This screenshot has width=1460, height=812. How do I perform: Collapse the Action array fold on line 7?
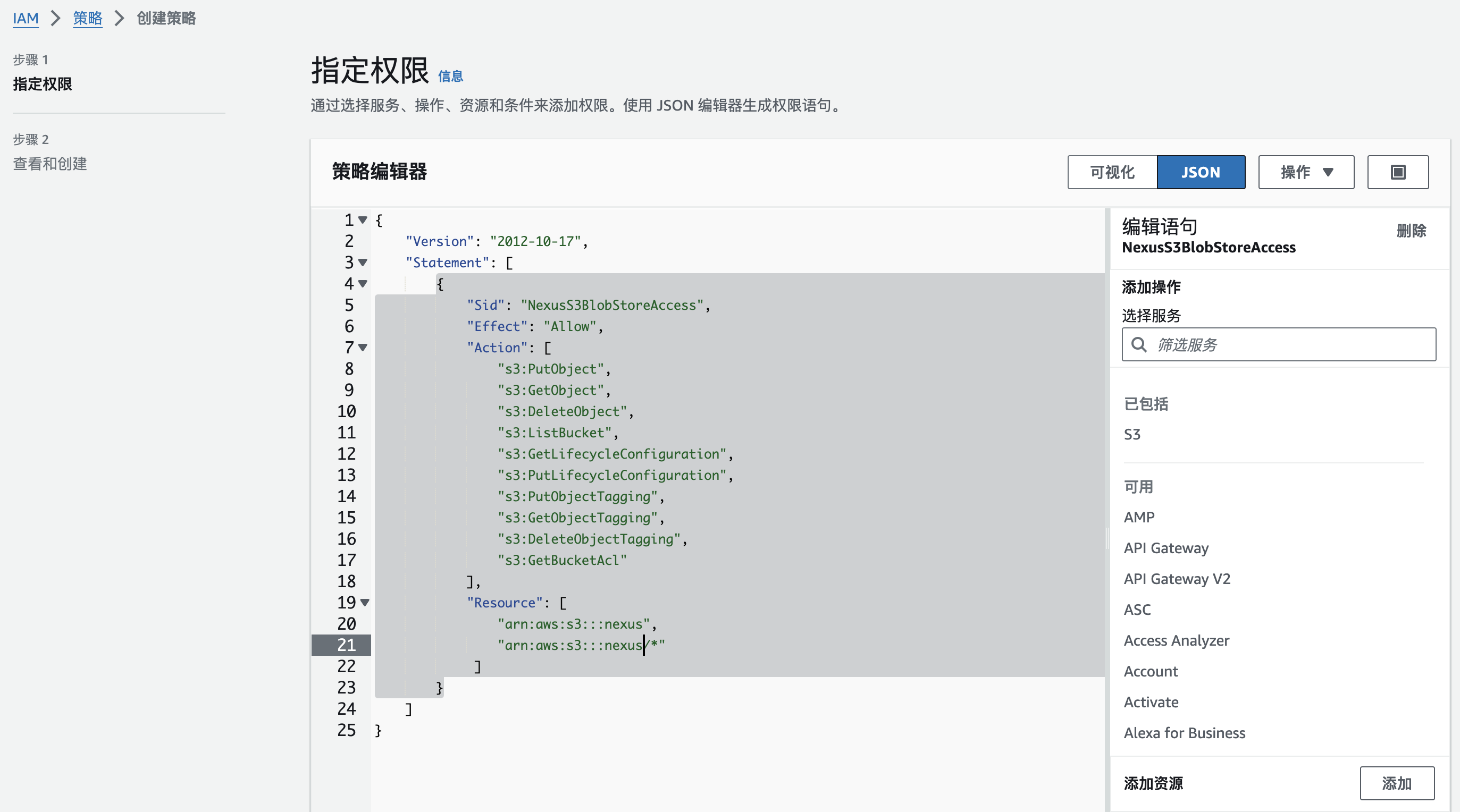363,348
